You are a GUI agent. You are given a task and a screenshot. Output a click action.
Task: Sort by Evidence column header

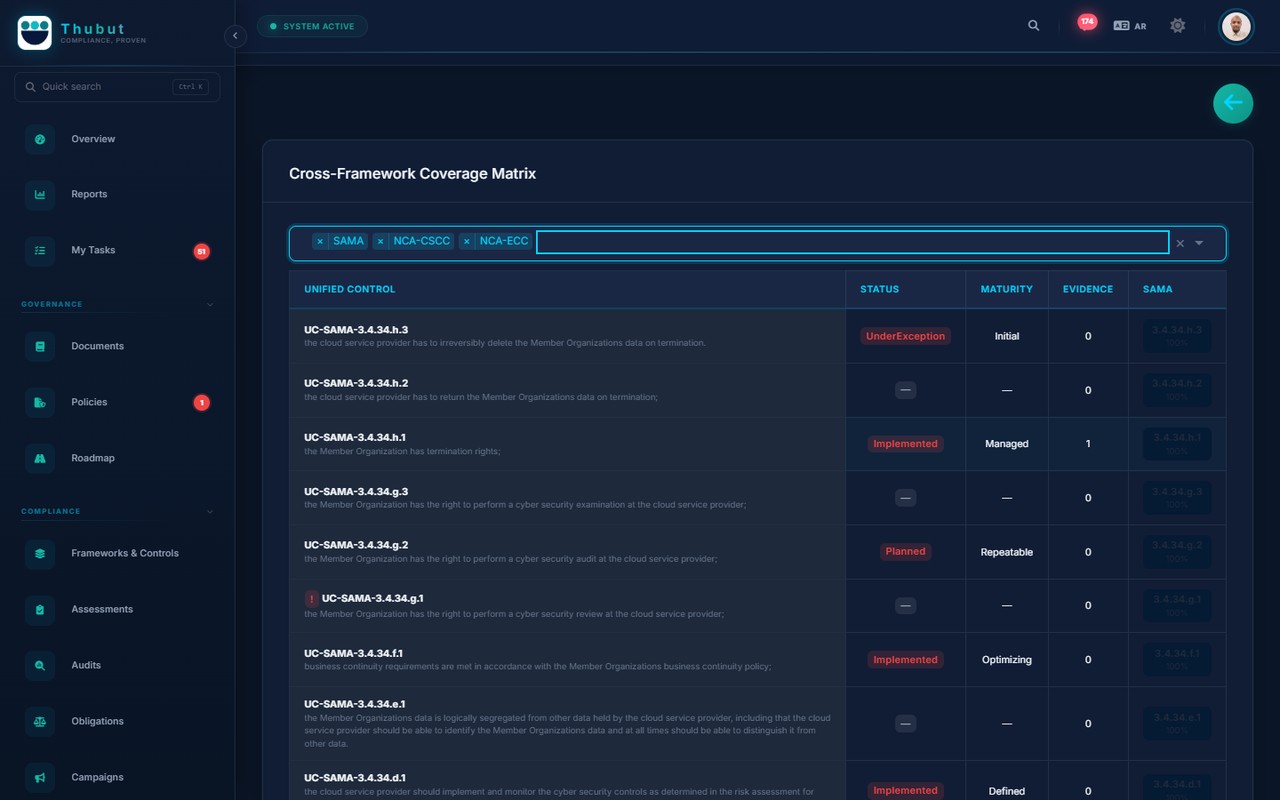pyautogui.click(x=1088, y=289)
